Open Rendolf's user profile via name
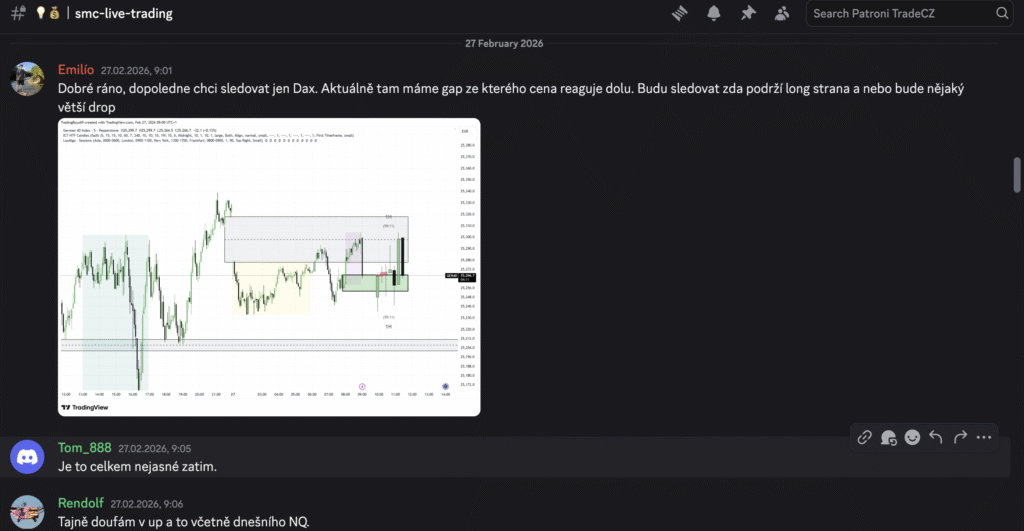This screenshot has width=1024, height=531. [81, 504]
